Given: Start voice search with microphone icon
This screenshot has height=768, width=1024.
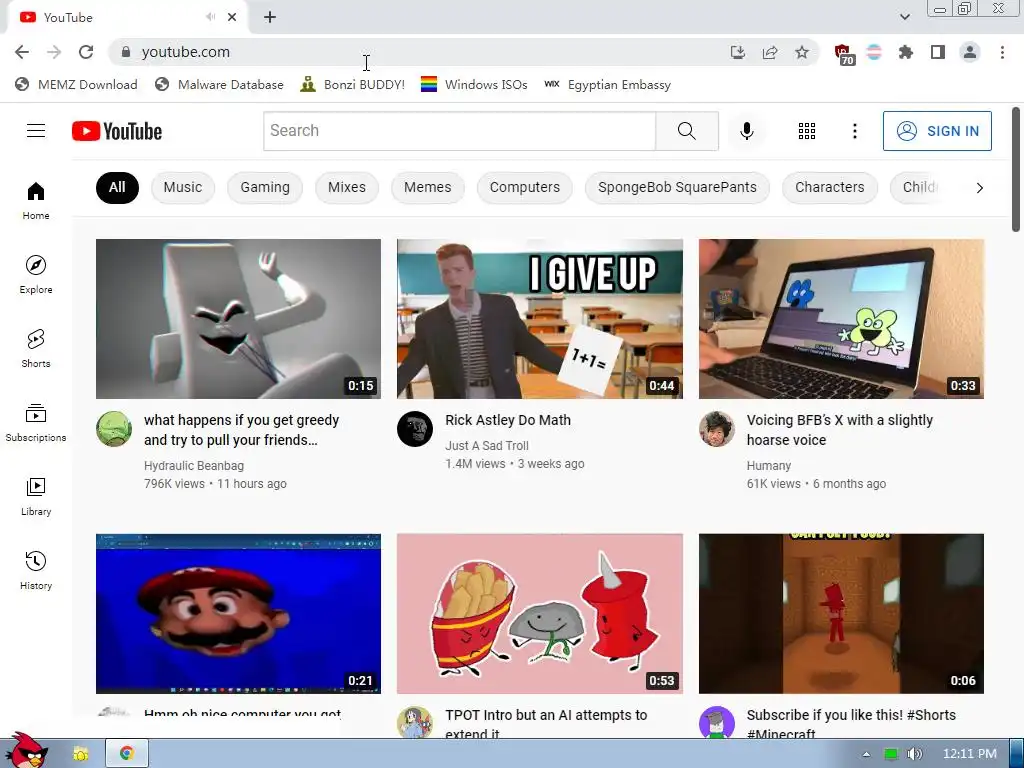Looking at the screenshot, I should (746, 131).
